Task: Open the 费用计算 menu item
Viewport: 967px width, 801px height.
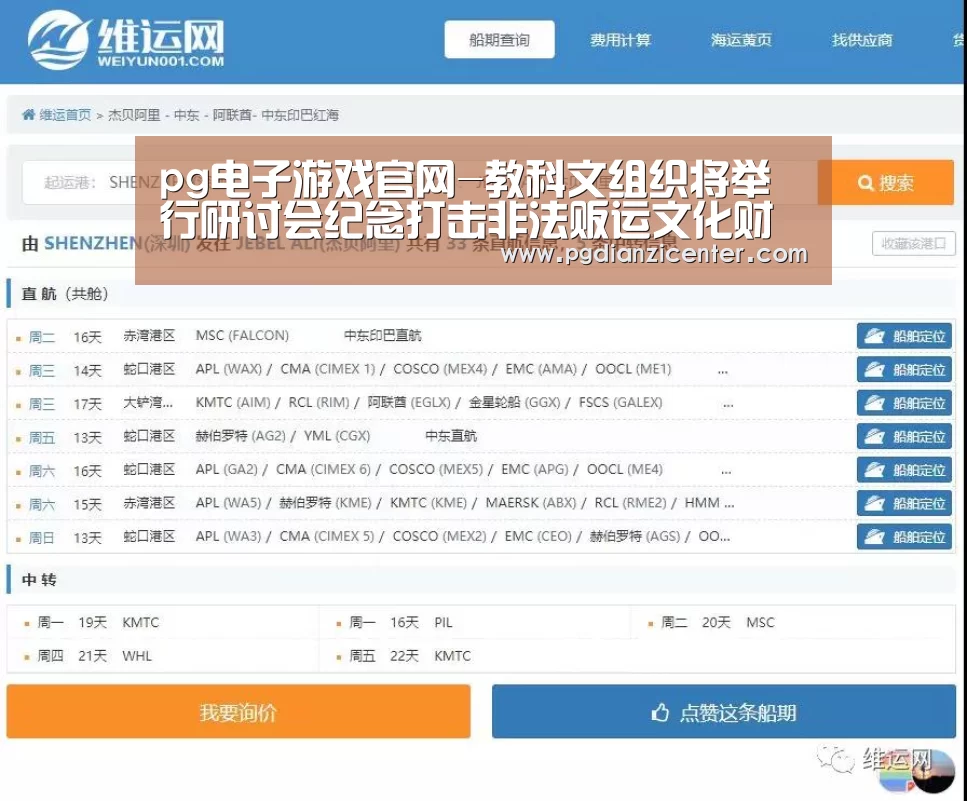Action: [x=620, y=40]
